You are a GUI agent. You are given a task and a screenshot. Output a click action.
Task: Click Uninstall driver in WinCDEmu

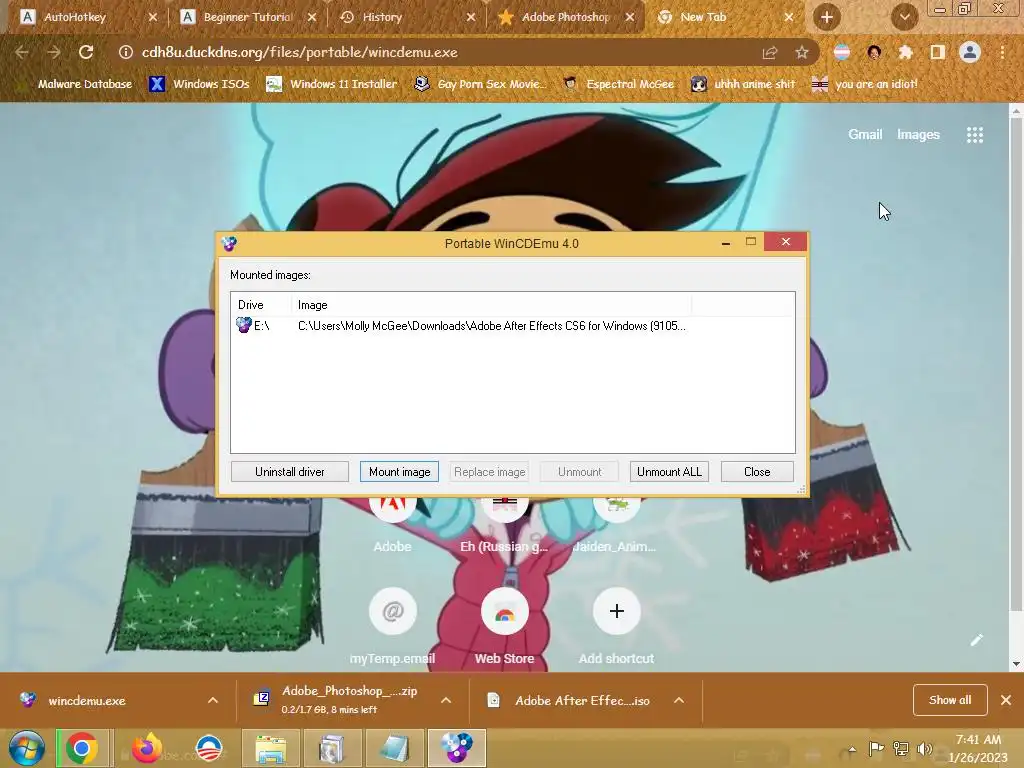point(289,472)
